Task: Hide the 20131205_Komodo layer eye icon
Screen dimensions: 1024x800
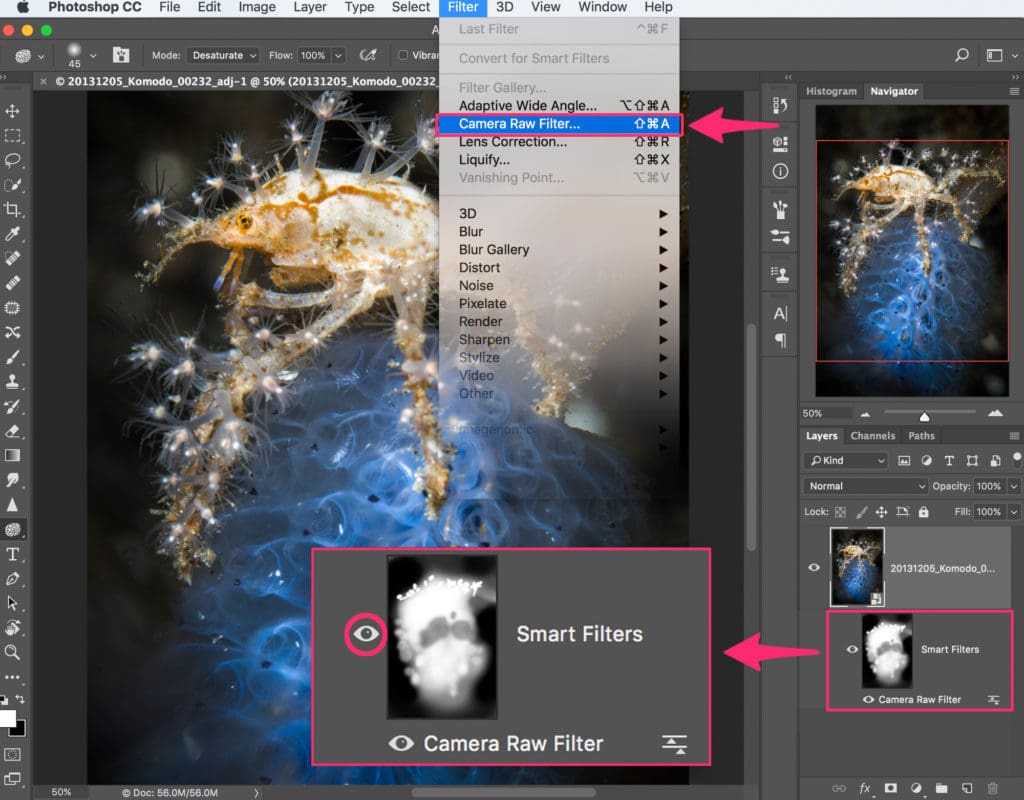Action: click(x=814, y=568)
